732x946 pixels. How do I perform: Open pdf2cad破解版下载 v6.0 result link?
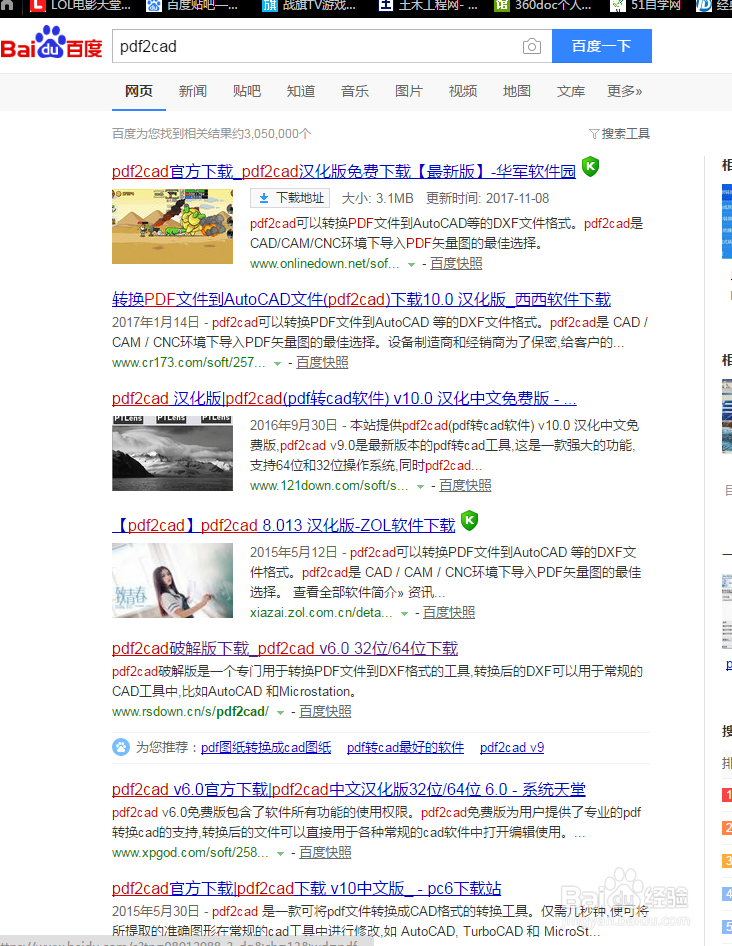click(285, 649)
